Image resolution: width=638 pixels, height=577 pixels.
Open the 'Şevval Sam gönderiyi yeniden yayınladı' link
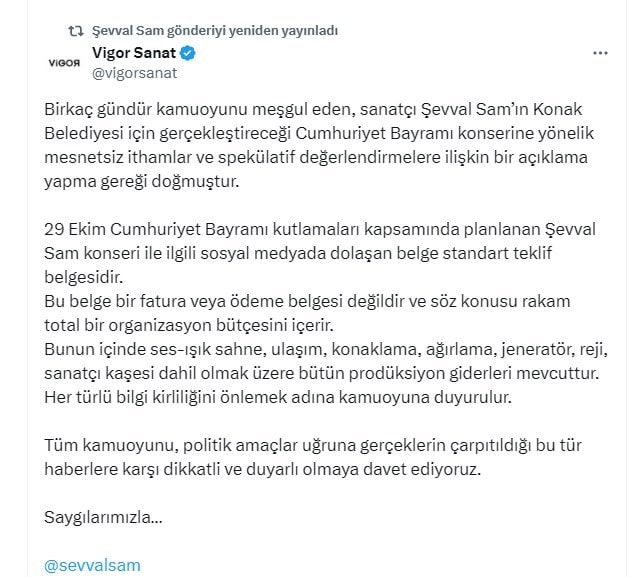[x=213, y=32]
